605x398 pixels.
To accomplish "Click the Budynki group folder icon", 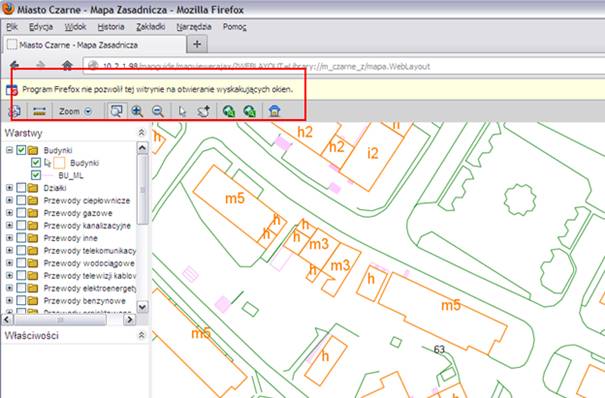I will click(x=33, y=150).
